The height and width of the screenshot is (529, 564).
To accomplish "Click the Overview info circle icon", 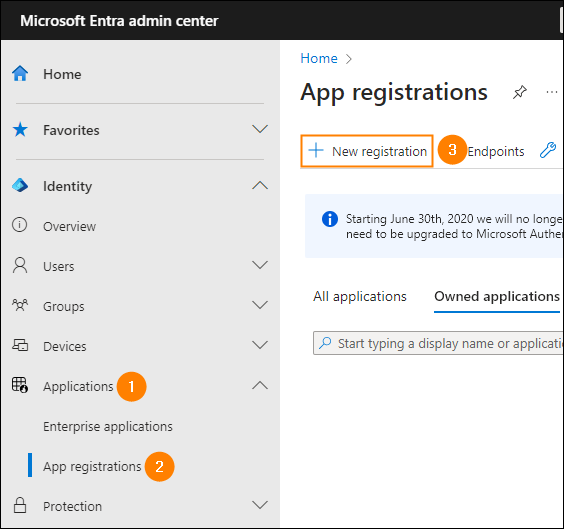I will click(x=19, y=225).
